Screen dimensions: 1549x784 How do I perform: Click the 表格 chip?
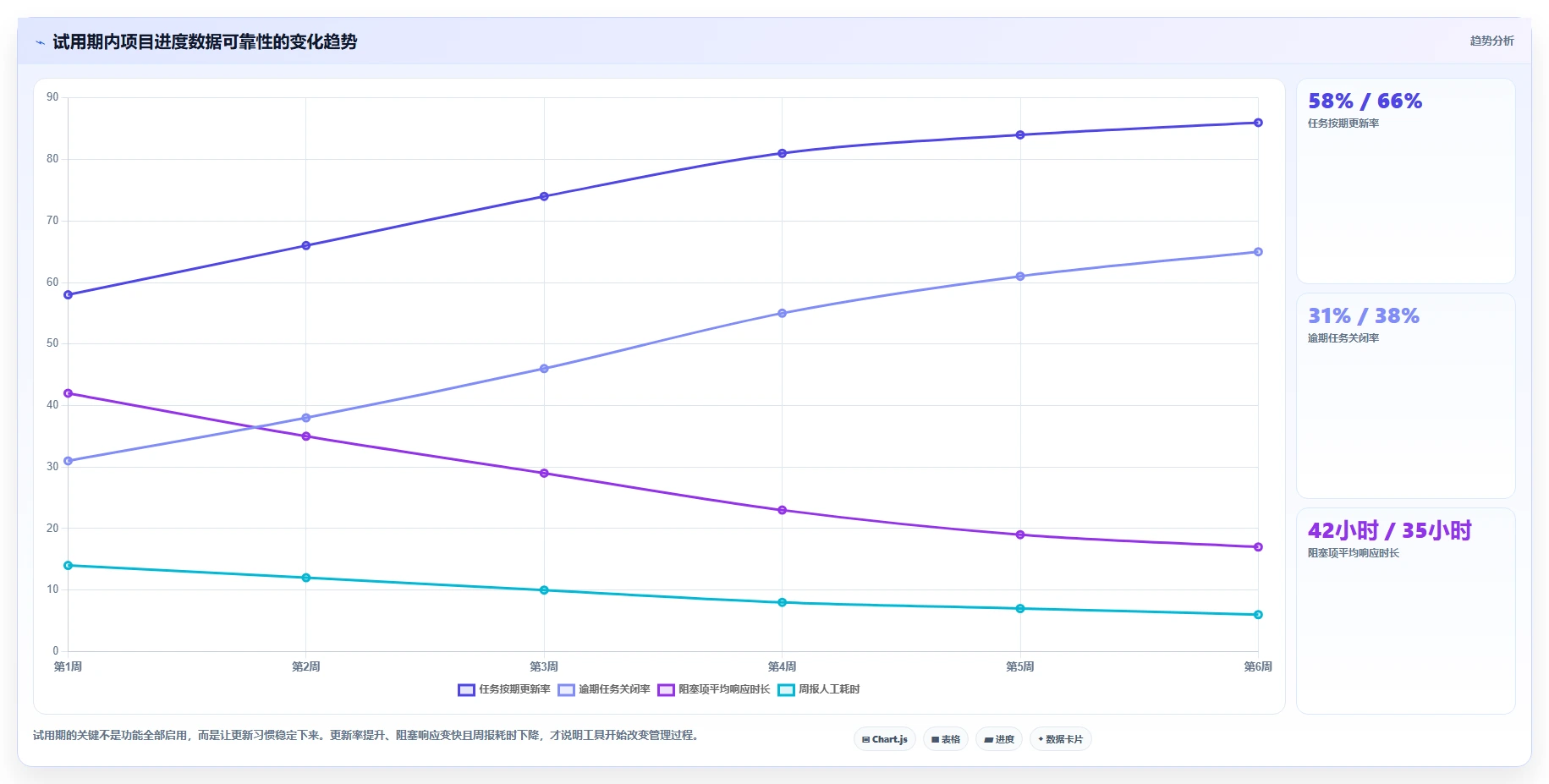[946, 739]
